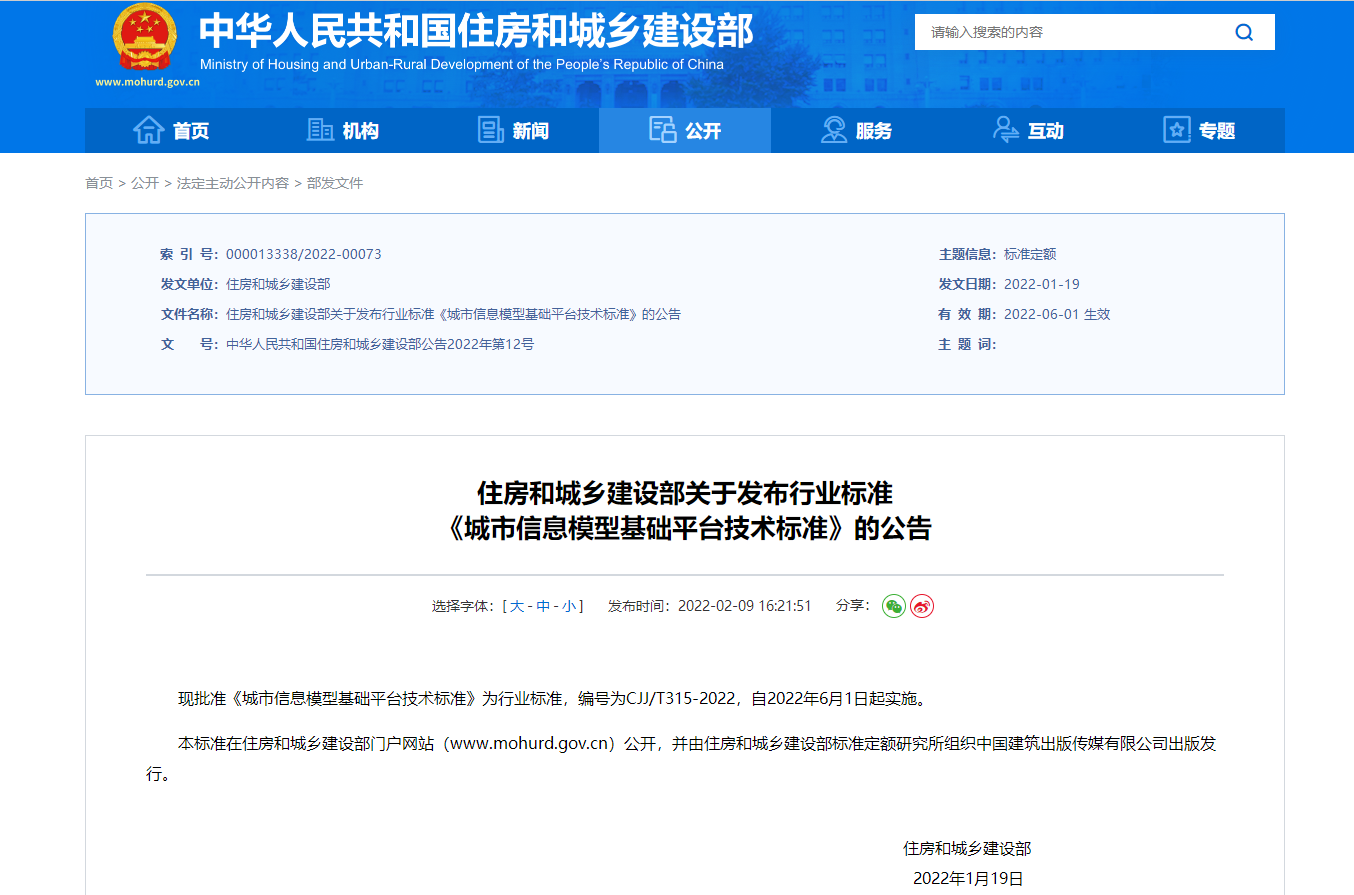Open 部发文件 breadcrumb link
The width and height of the screenshot is (1354, 895).
335,183
